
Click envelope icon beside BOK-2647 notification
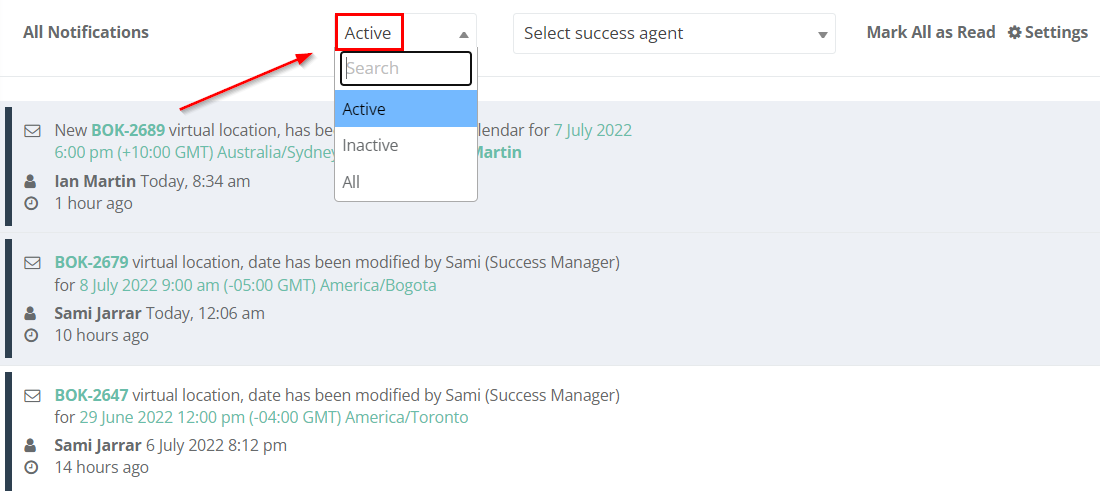click(x=32, y=396)
